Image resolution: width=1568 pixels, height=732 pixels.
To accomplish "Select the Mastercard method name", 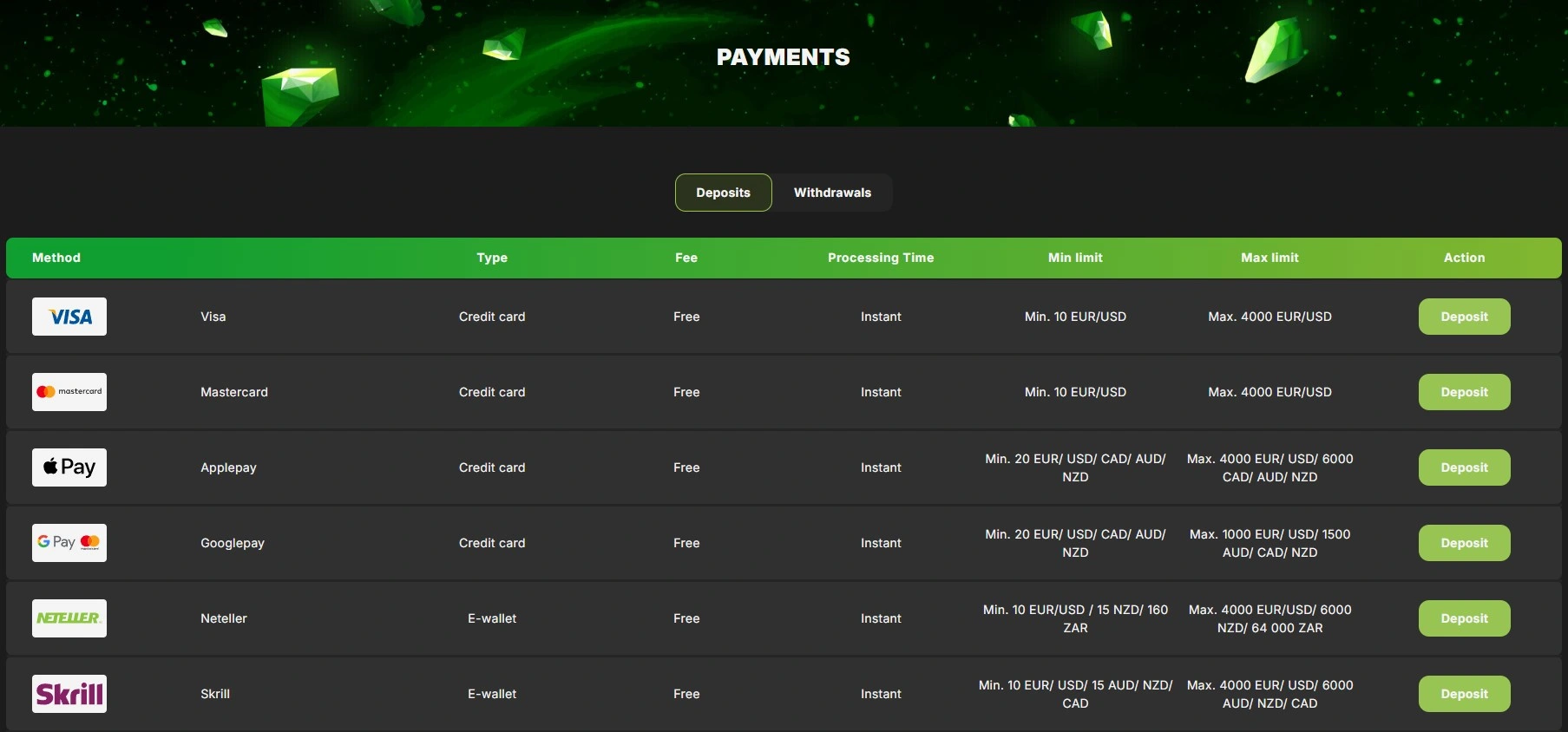I will (234, 392).
